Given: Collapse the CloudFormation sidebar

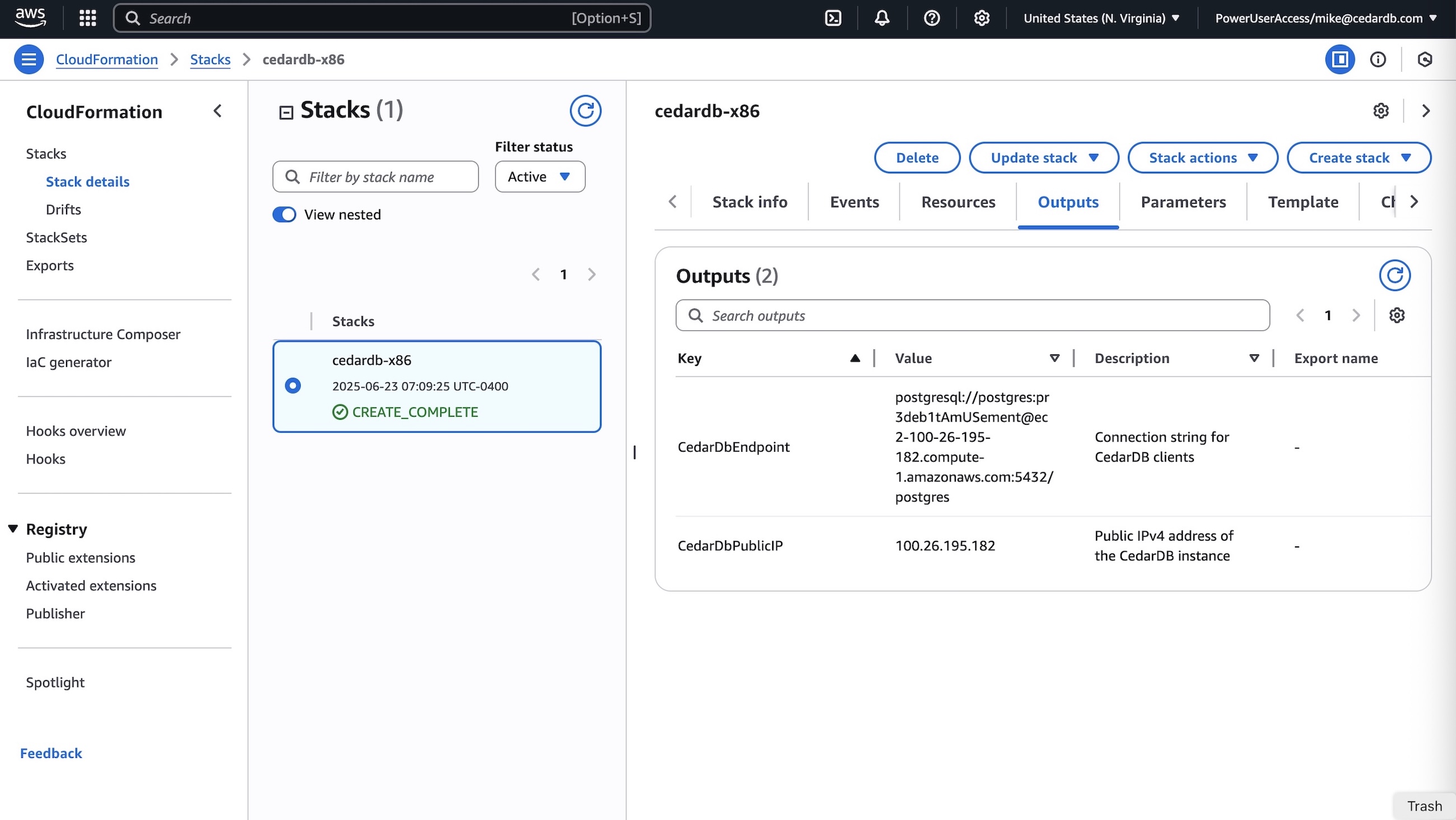Looking at the screenshot, I should point(218,111).
